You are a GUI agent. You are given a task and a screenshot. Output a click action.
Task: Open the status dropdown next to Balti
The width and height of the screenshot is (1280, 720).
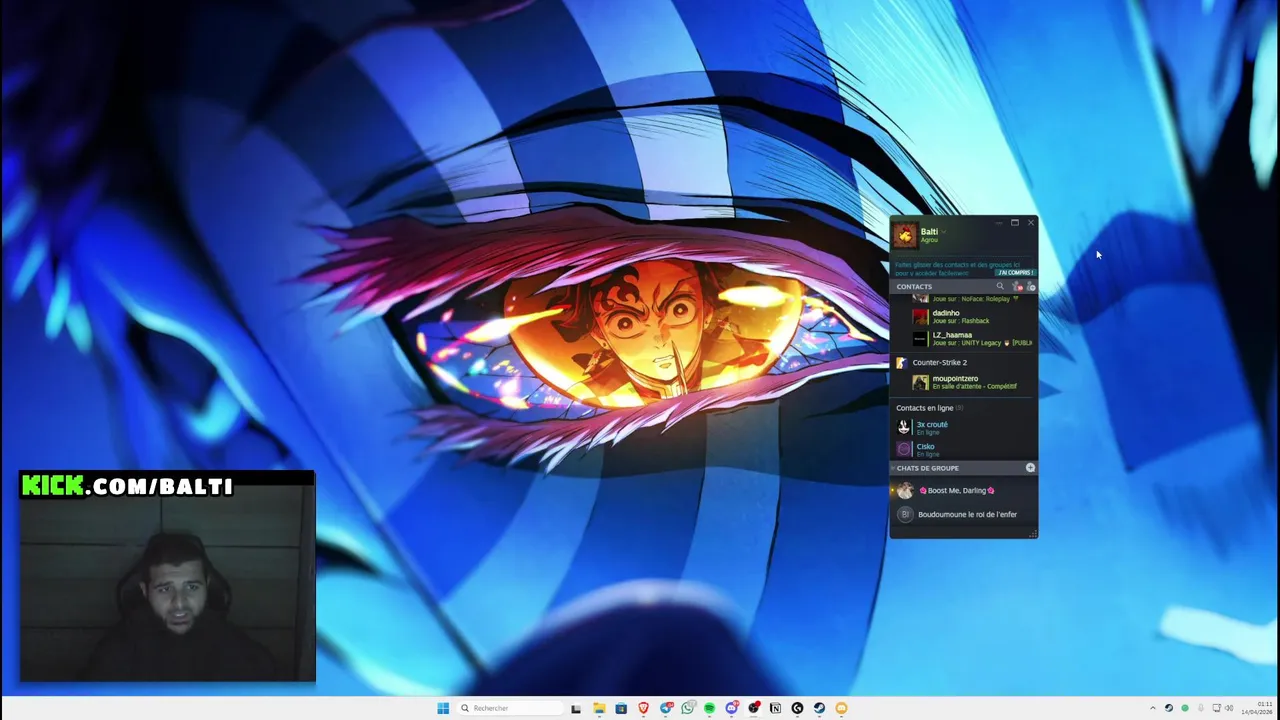coord(943,232)
